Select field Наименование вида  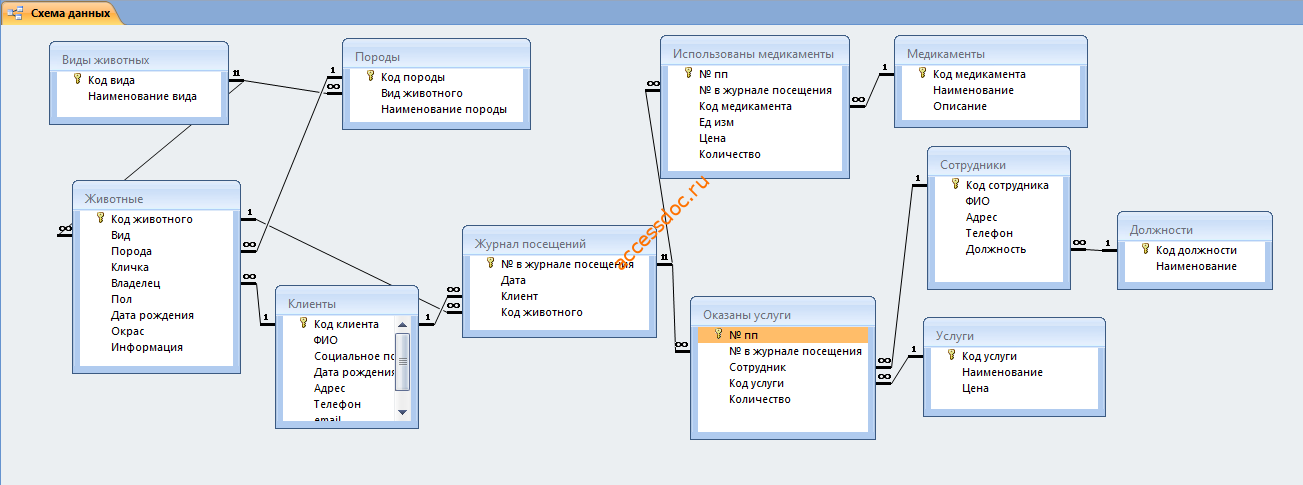click(x=144, y=96)
